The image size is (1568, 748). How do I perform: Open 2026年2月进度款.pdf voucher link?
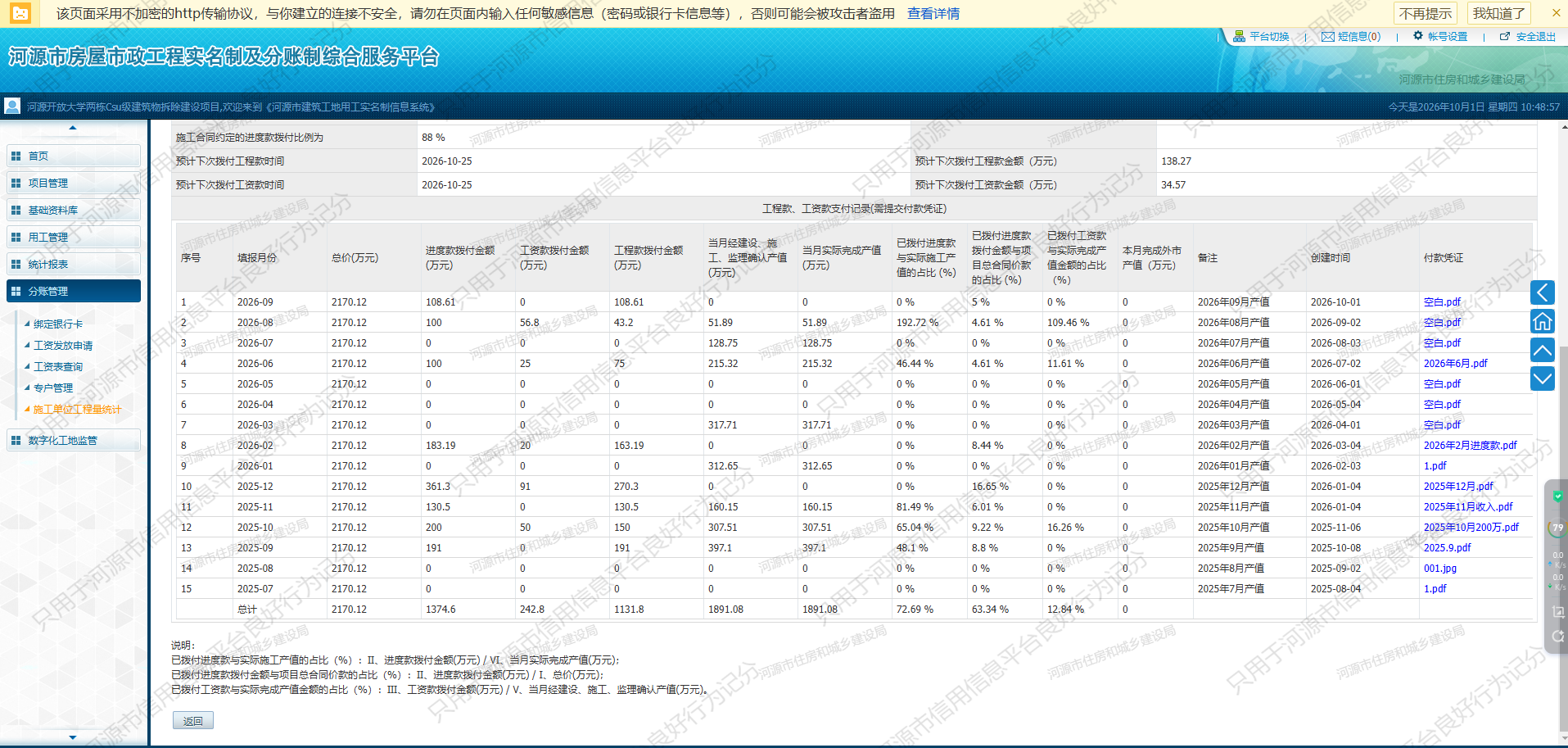pyautogui.click(x=1470, y=446)
